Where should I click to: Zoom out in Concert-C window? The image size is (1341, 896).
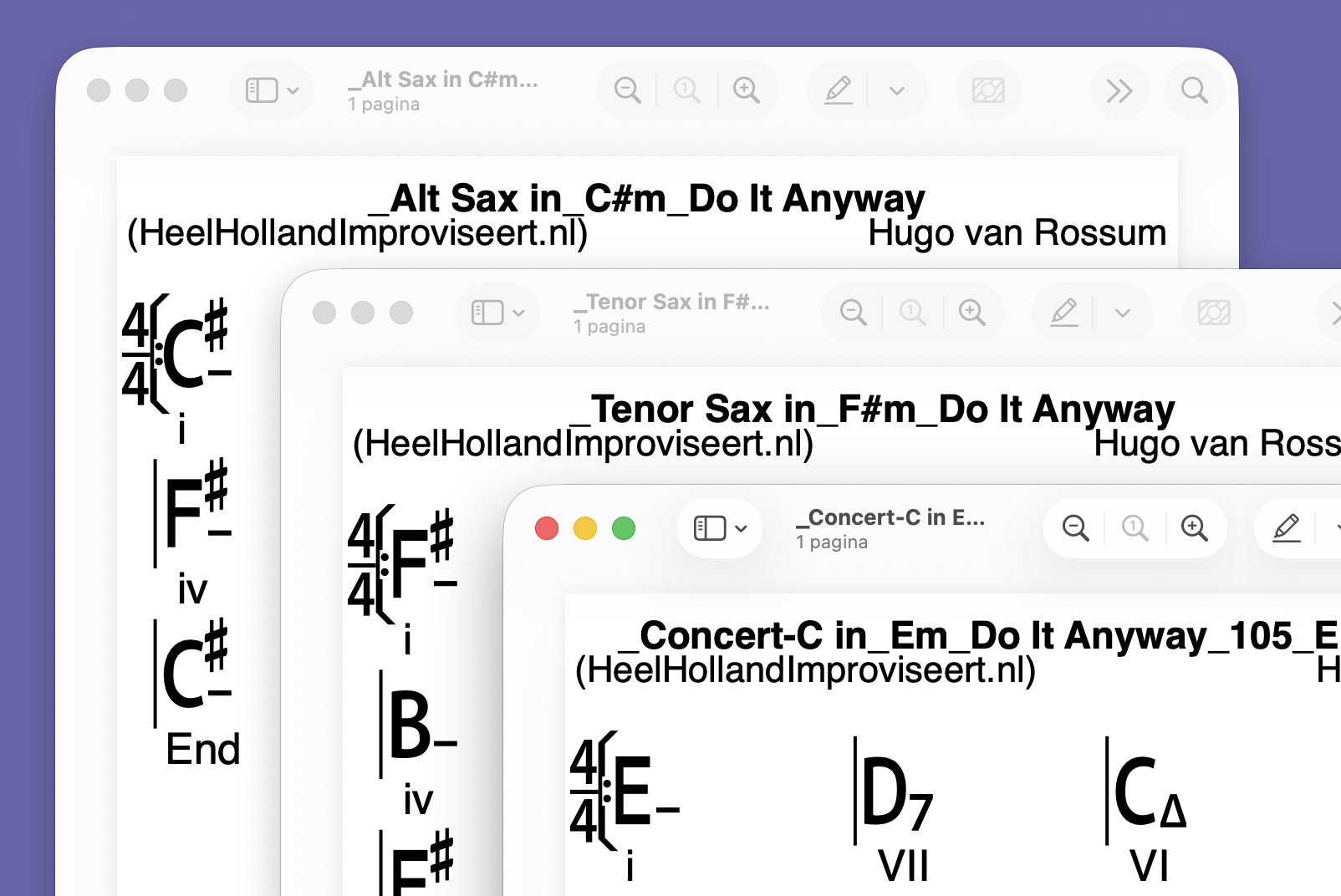point(1075,528)
